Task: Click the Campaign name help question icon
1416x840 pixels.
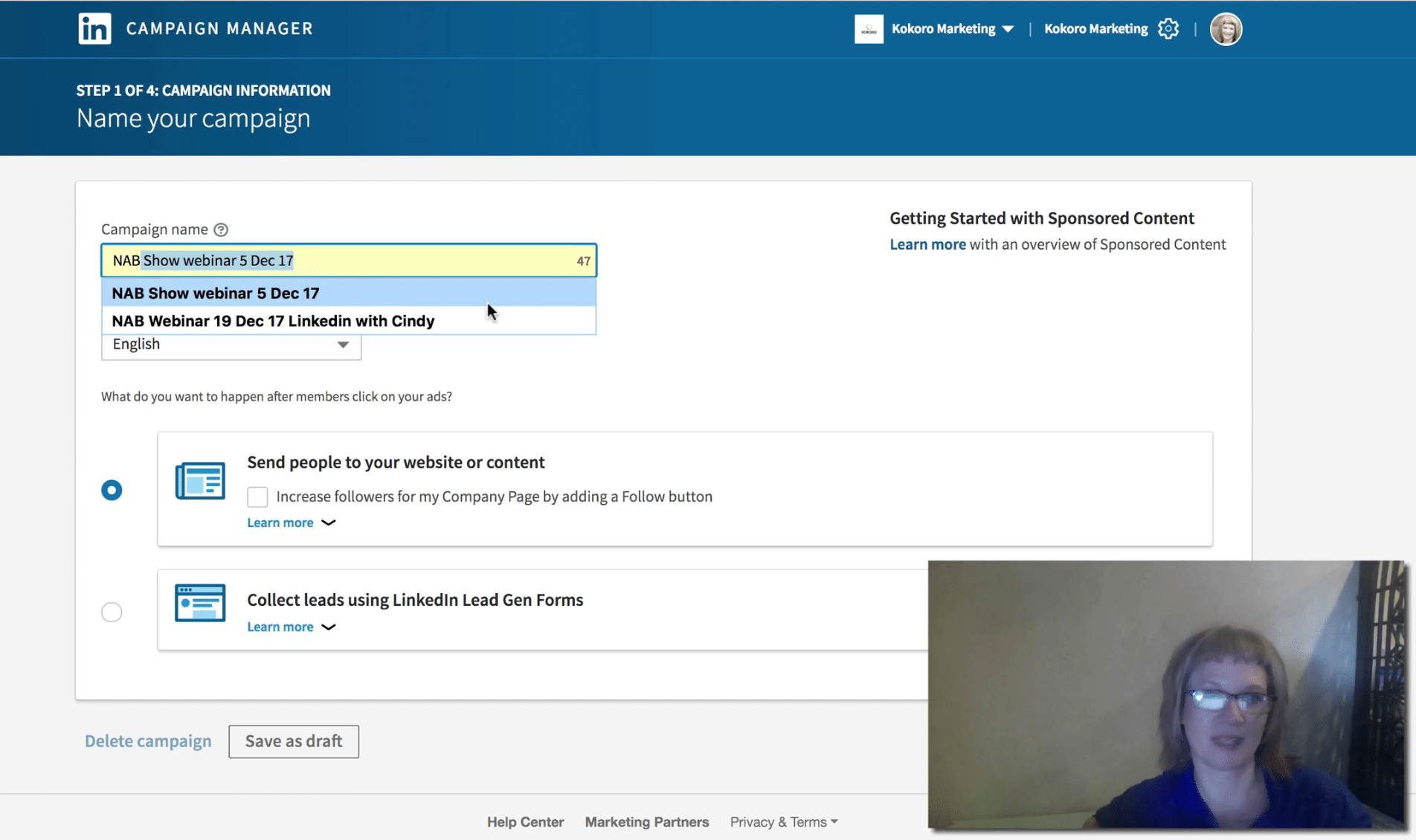Action: pyautogui.click(x=221, y=230)
